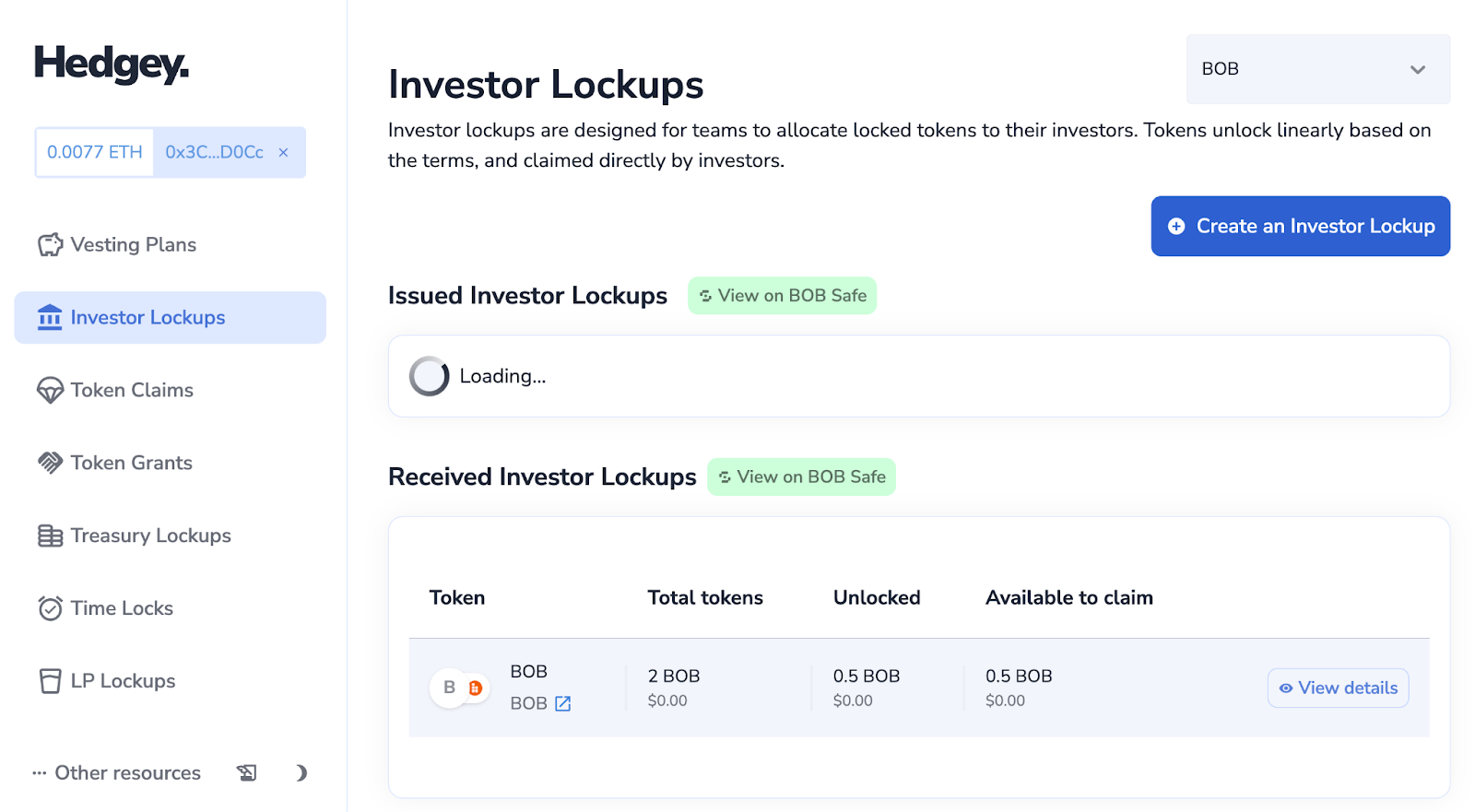Screen dimensions: 1475x812
Task: Toggle dark mode with the moon icon
Action: click(301, 772)
